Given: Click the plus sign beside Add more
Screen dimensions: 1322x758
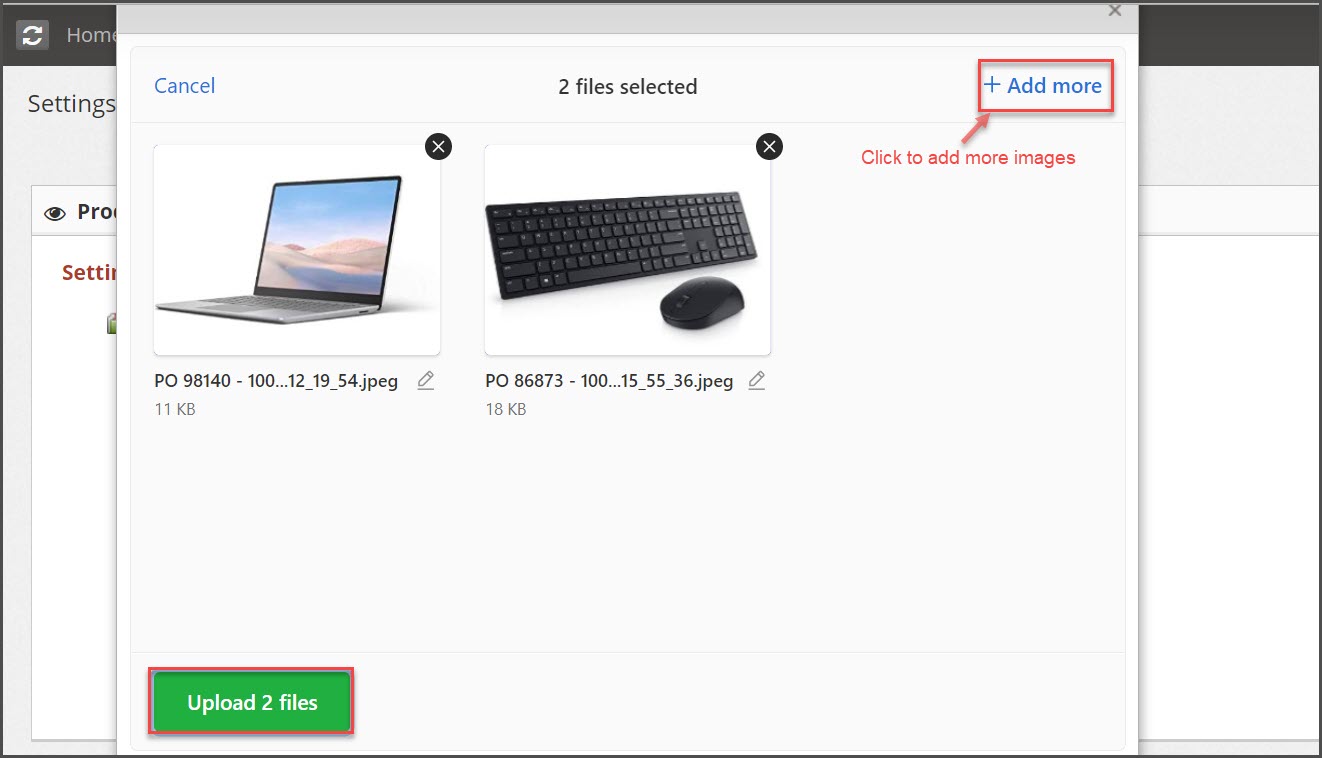Looking at the screenshot, I should [x=992, y=85].
